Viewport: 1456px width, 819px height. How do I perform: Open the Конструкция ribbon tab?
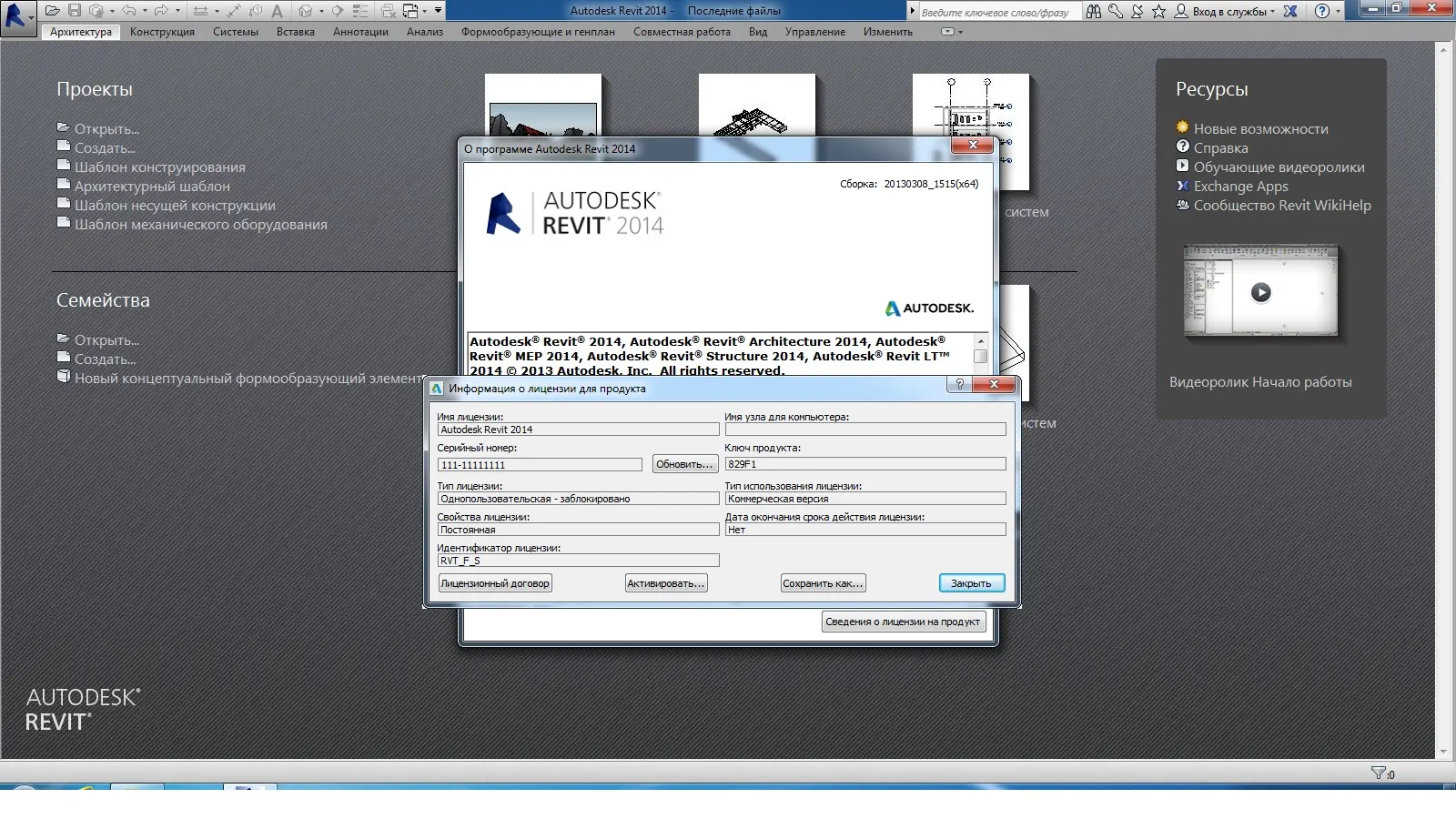click(x=162, y=32)
